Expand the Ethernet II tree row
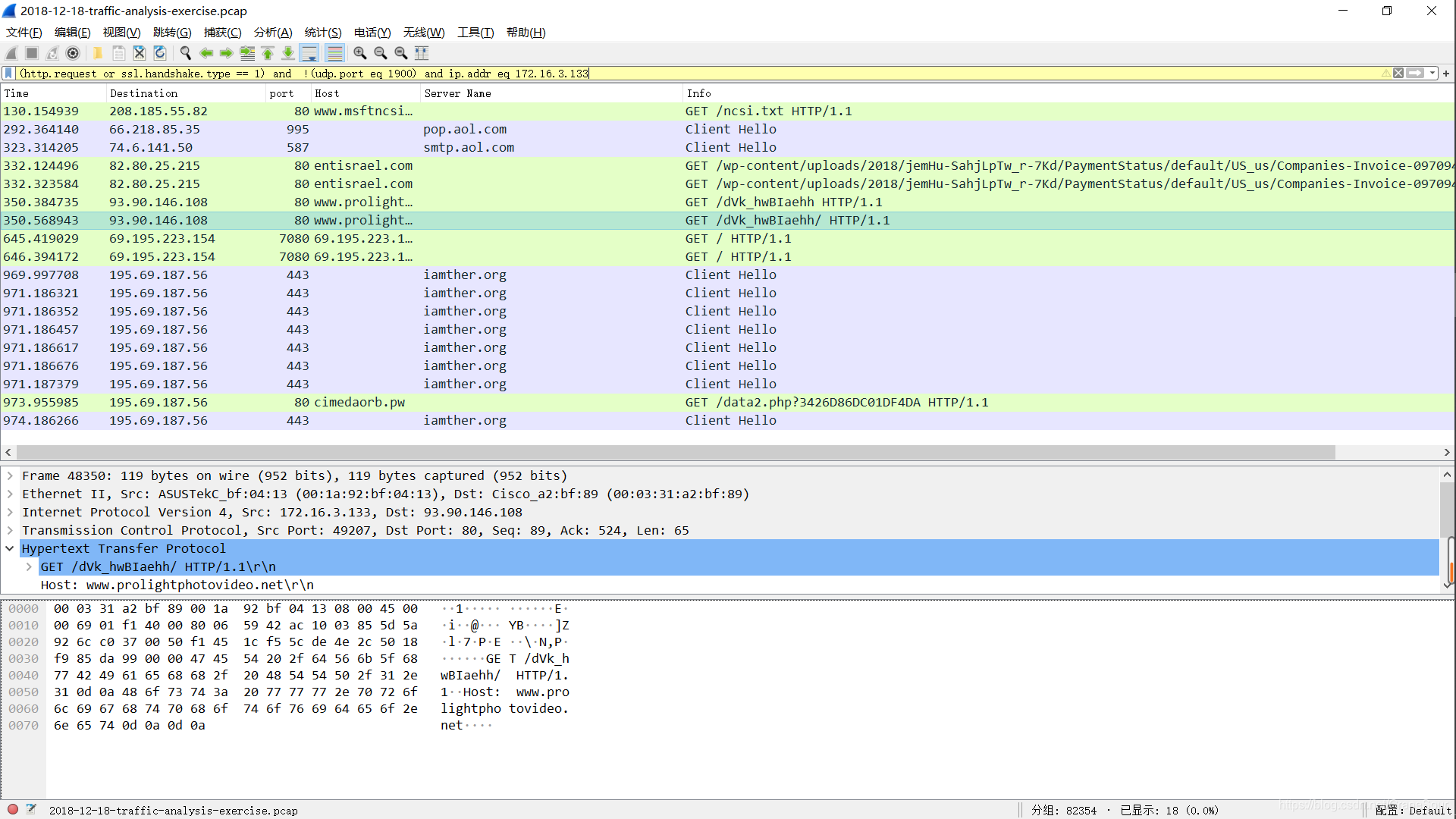This screenshot has width=1456, height=819. [x=10, y=494]
